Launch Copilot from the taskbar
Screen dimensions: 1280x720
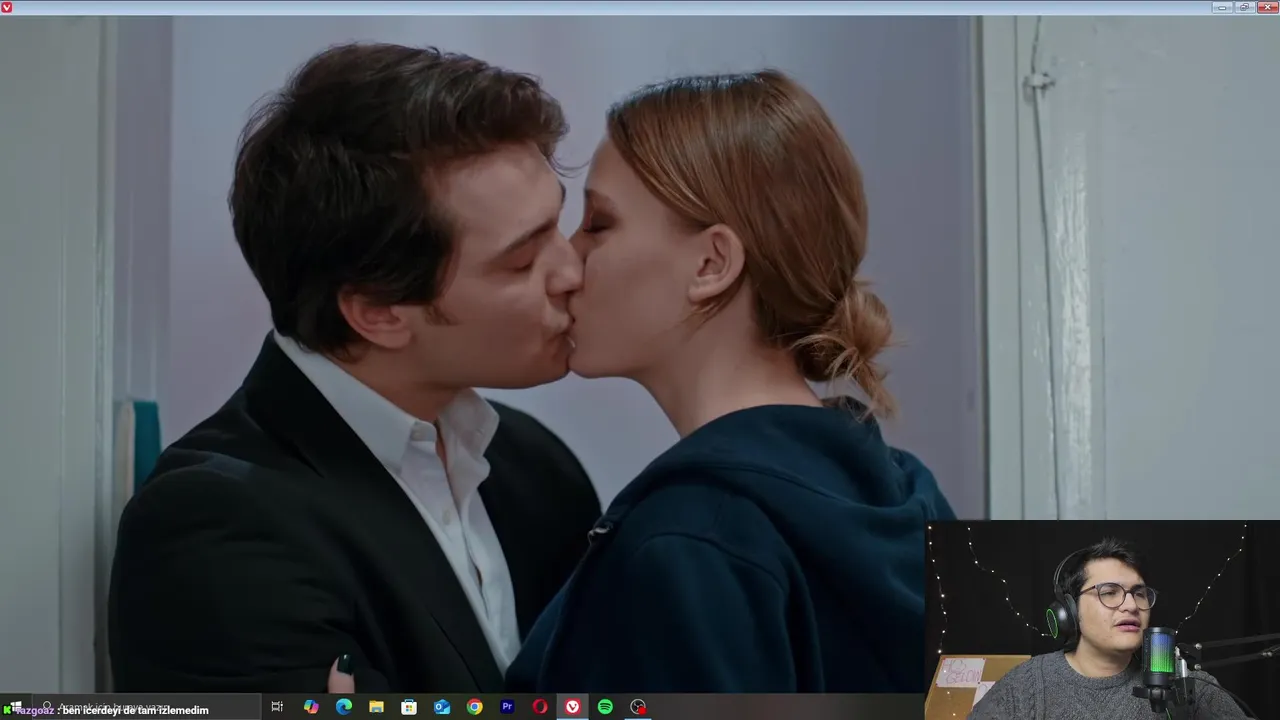[311, 707]
